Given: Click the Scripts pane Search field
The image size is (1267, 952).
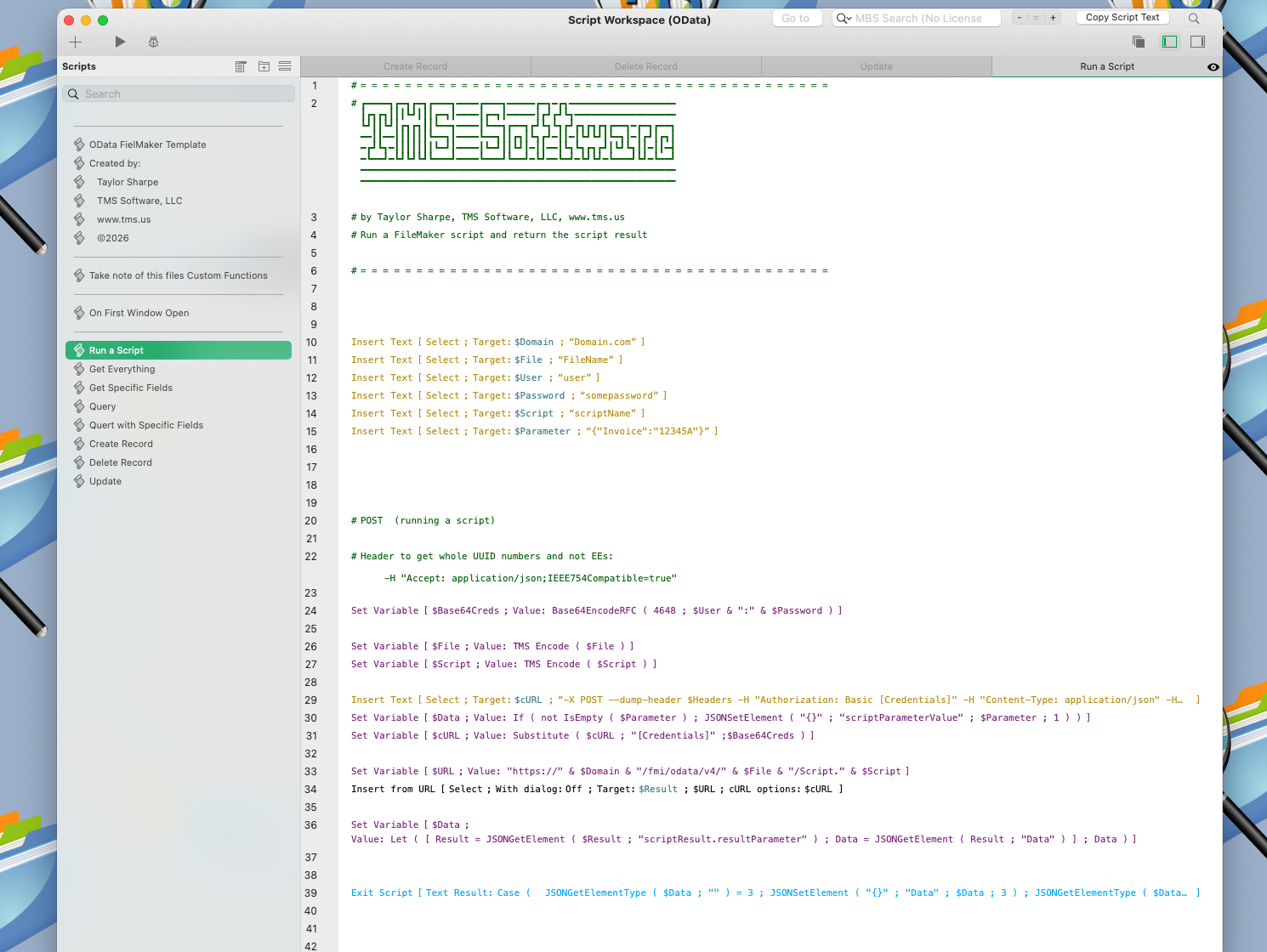Looking at the screenshot, I should coord(179,93).
